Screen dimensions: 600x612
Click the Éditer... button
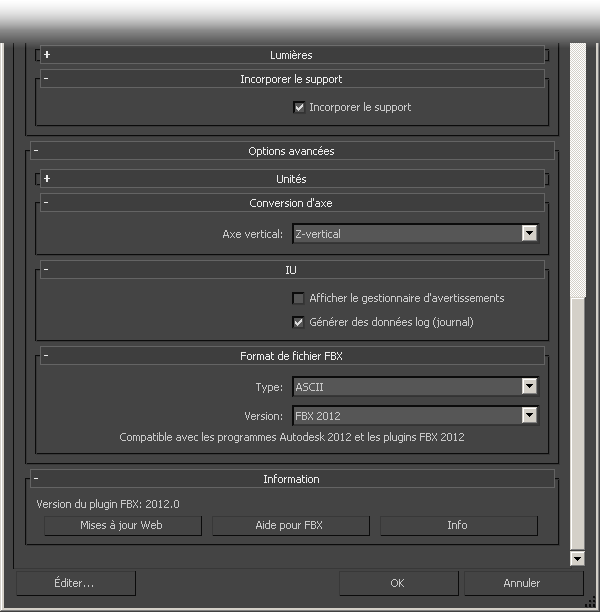tap(76, 584)
